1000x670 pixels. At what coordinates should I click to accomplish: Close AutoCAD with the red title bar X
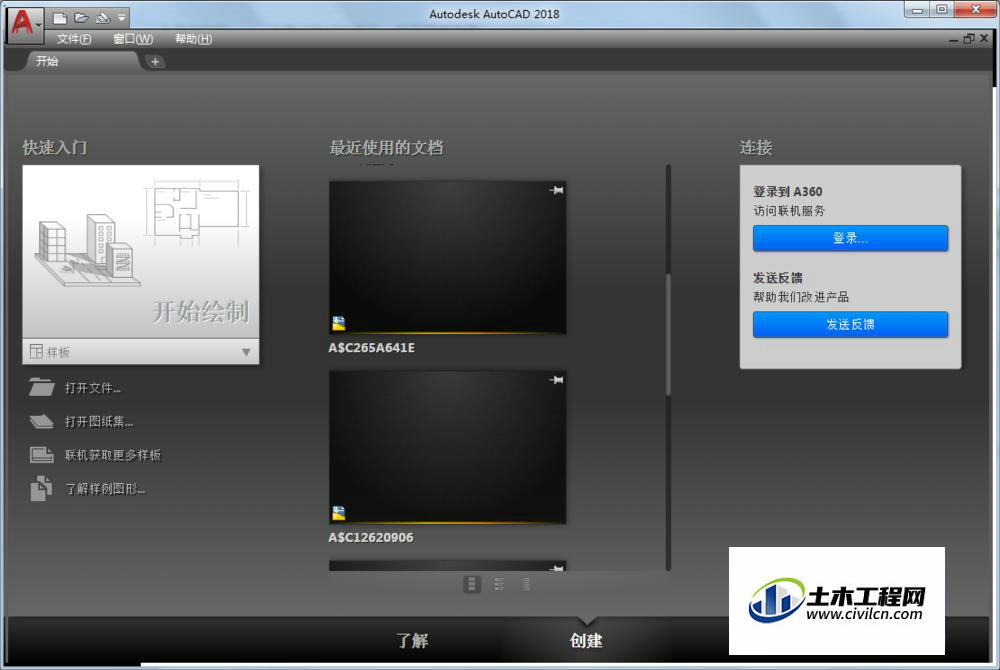click(x=976, y=9)
